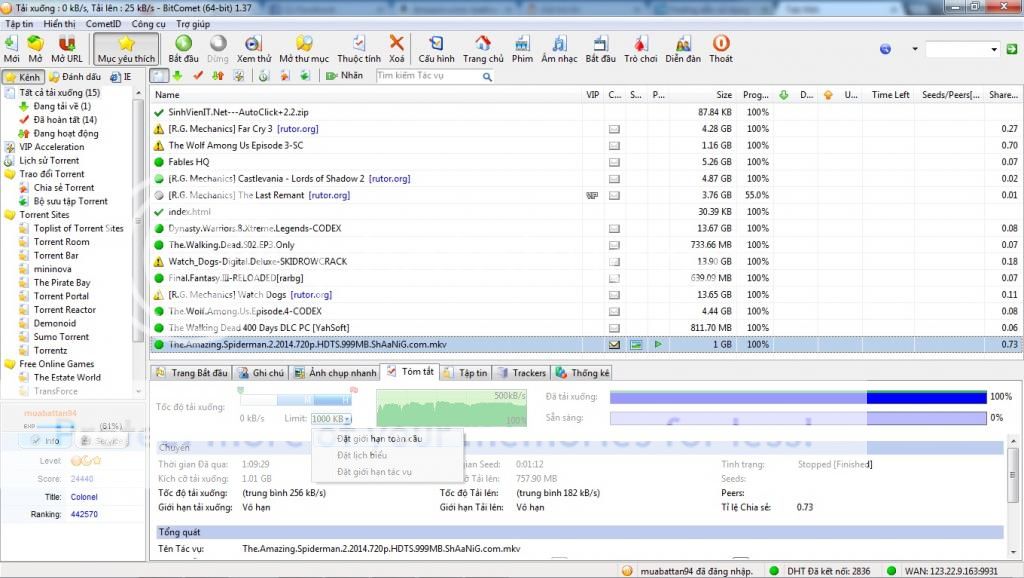Switch to the Thống kê tab
Viewport: 1024px width, 578px height.
(x=583, y=373)
